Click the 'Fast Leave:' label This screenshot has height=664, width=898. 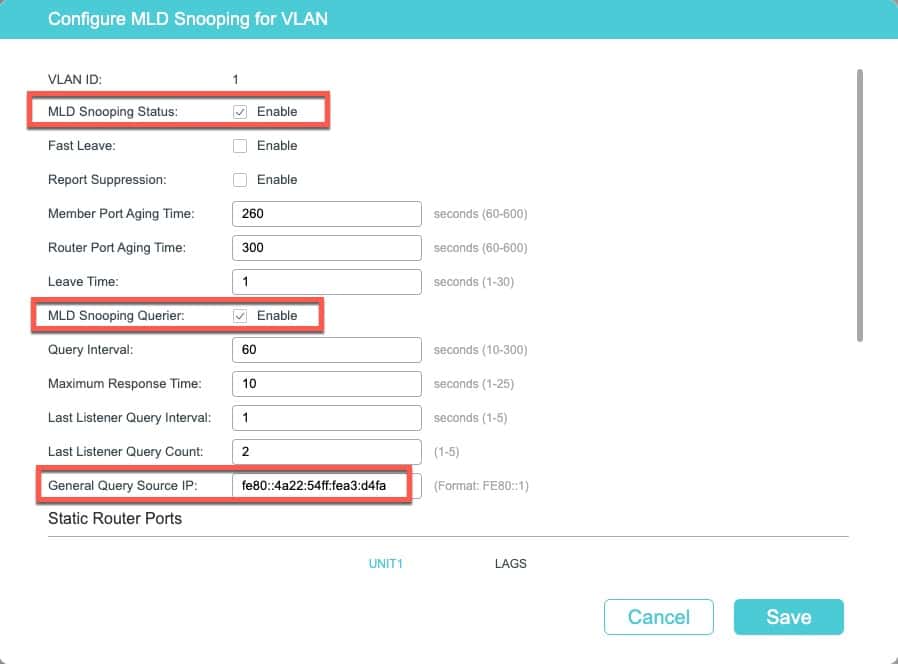pos(82,146)
